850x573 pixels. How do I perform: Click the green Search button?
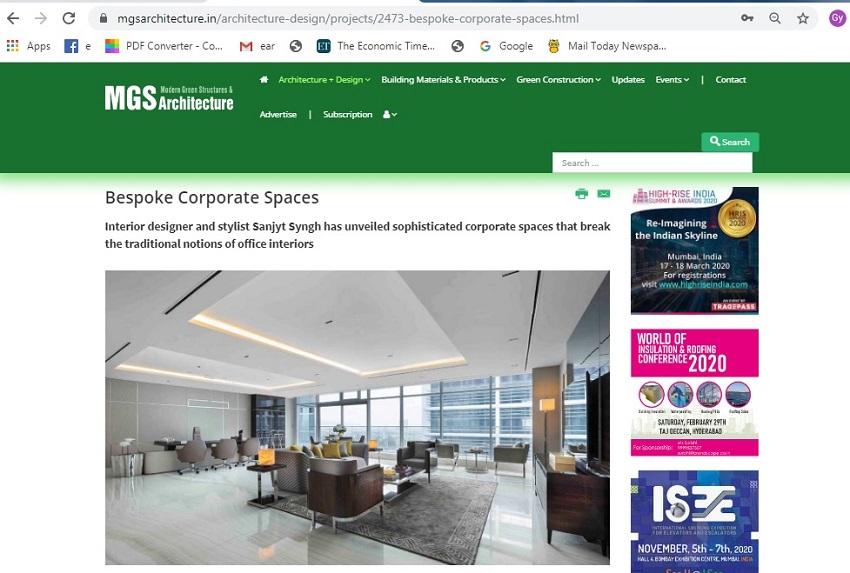(x=730, y=141)
